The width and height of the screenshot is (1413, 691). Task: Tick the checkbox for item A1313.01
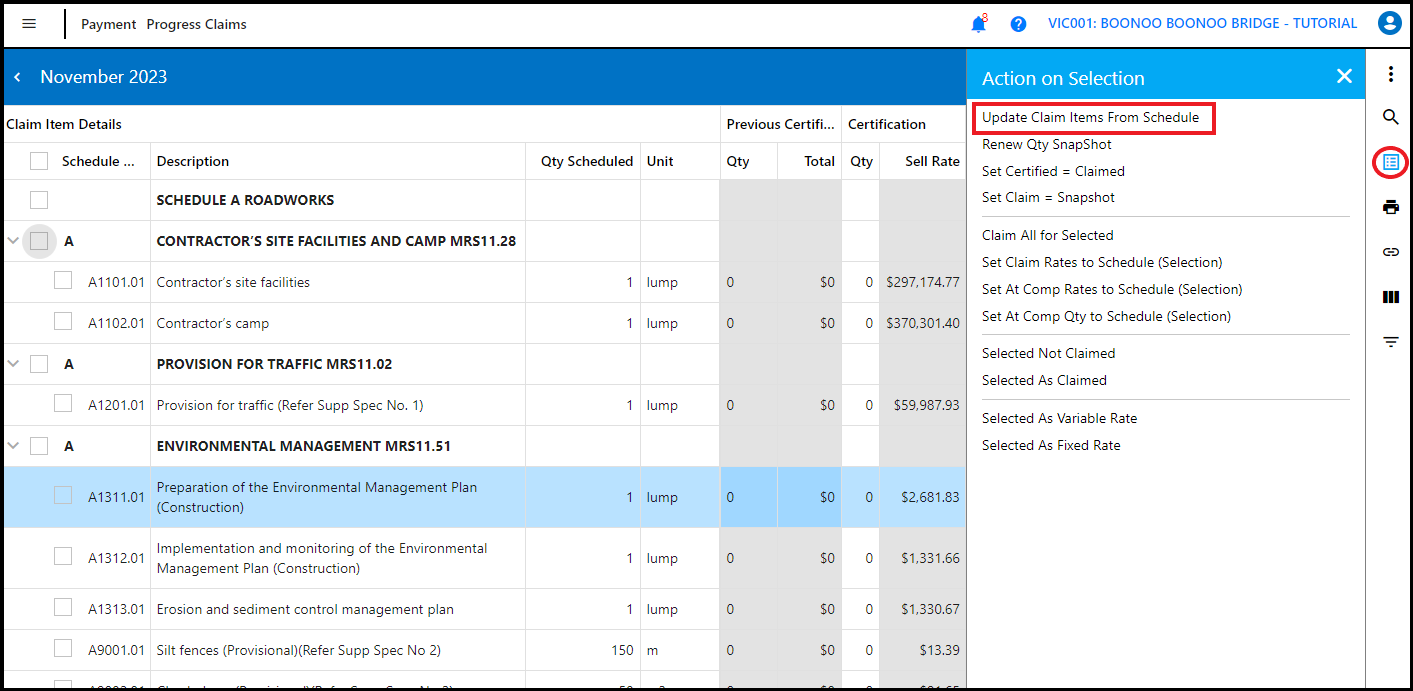(x=63, y=608)
